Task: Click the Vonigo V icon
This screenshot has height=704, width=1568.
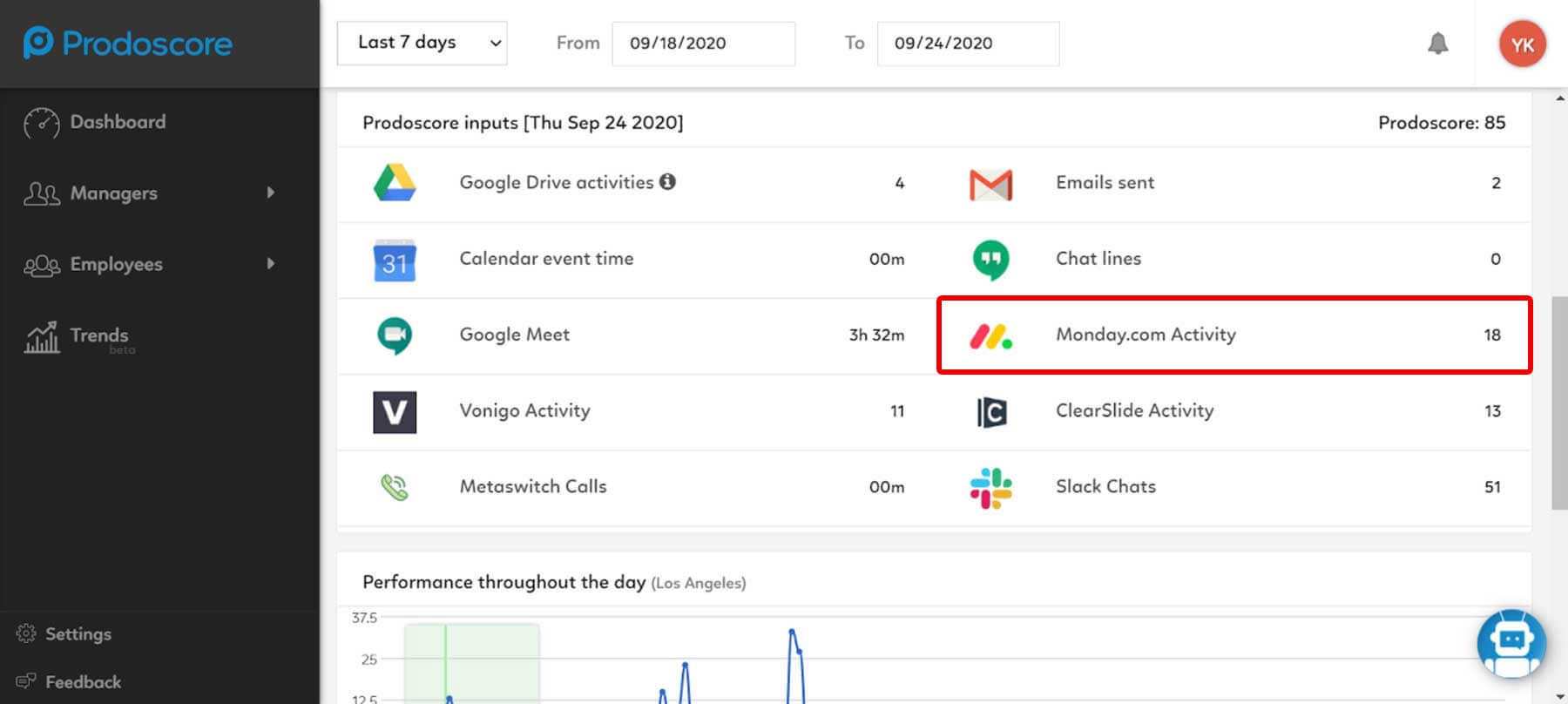Action: pos(395,412)
